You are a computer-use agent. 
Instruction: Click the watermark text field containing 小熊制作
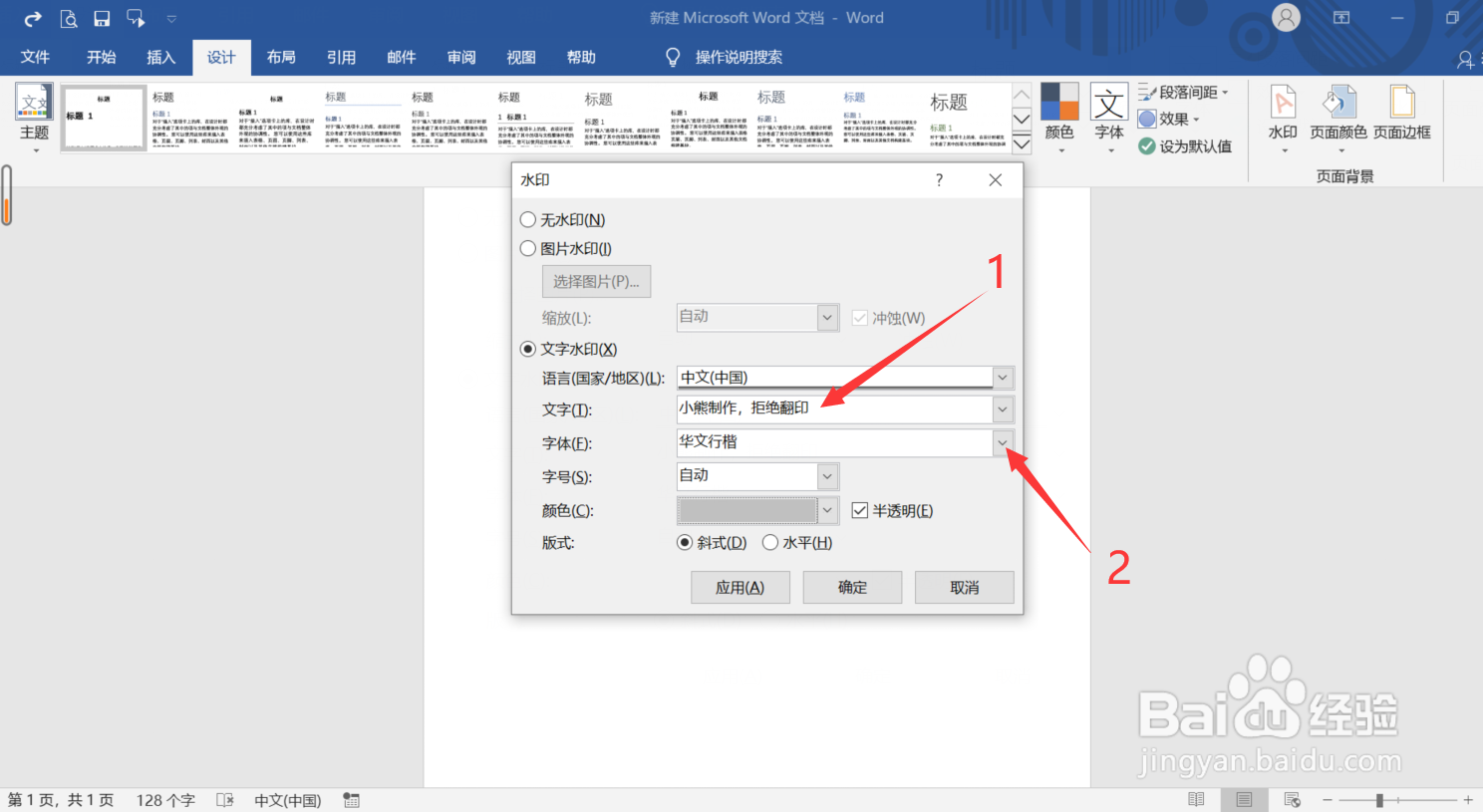[834, 408]
